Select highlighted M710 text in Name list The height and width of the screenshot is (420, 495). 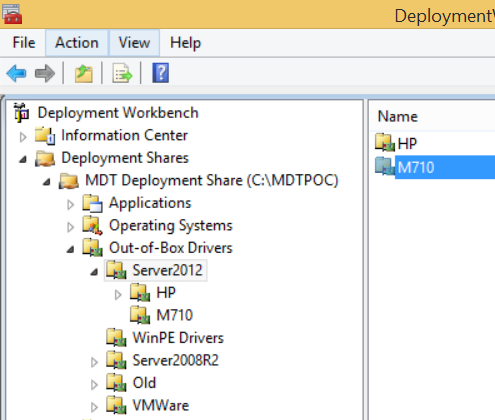(x=416, y=167)
